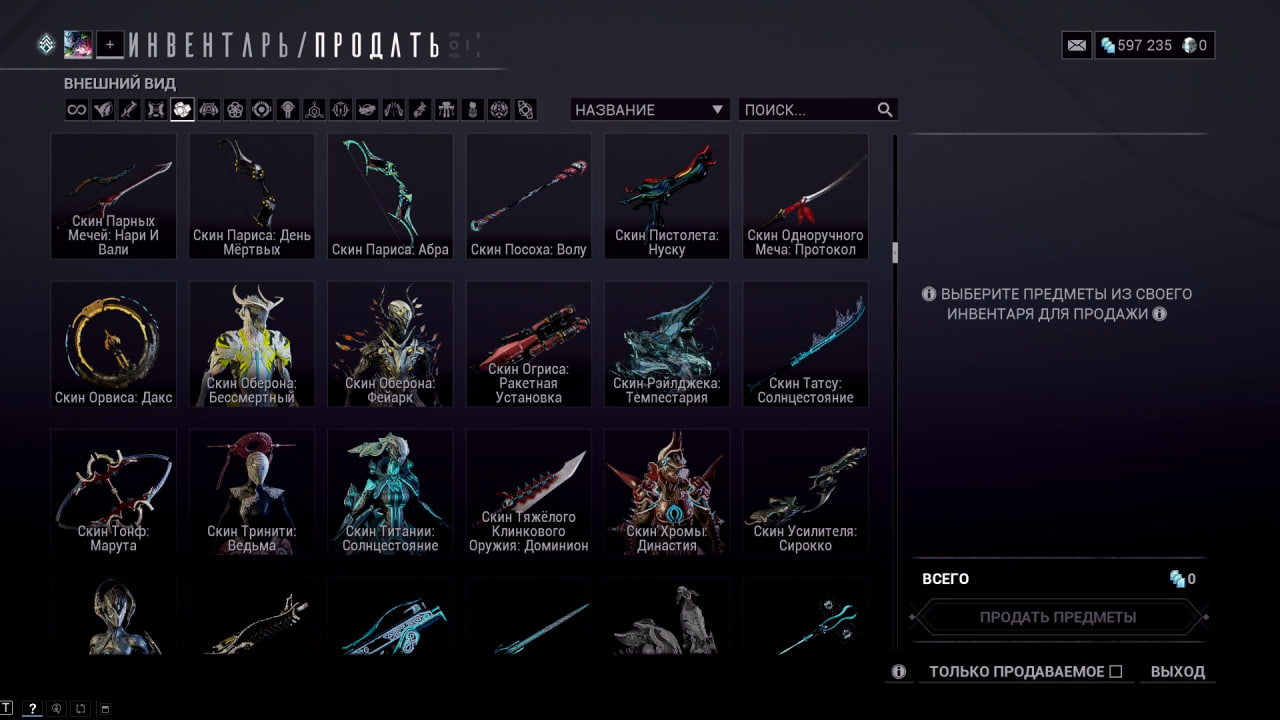This screenshot has height=720, width=1280.
Task: Open the Warframes category filter icon
Action: (x=103, y=110)
